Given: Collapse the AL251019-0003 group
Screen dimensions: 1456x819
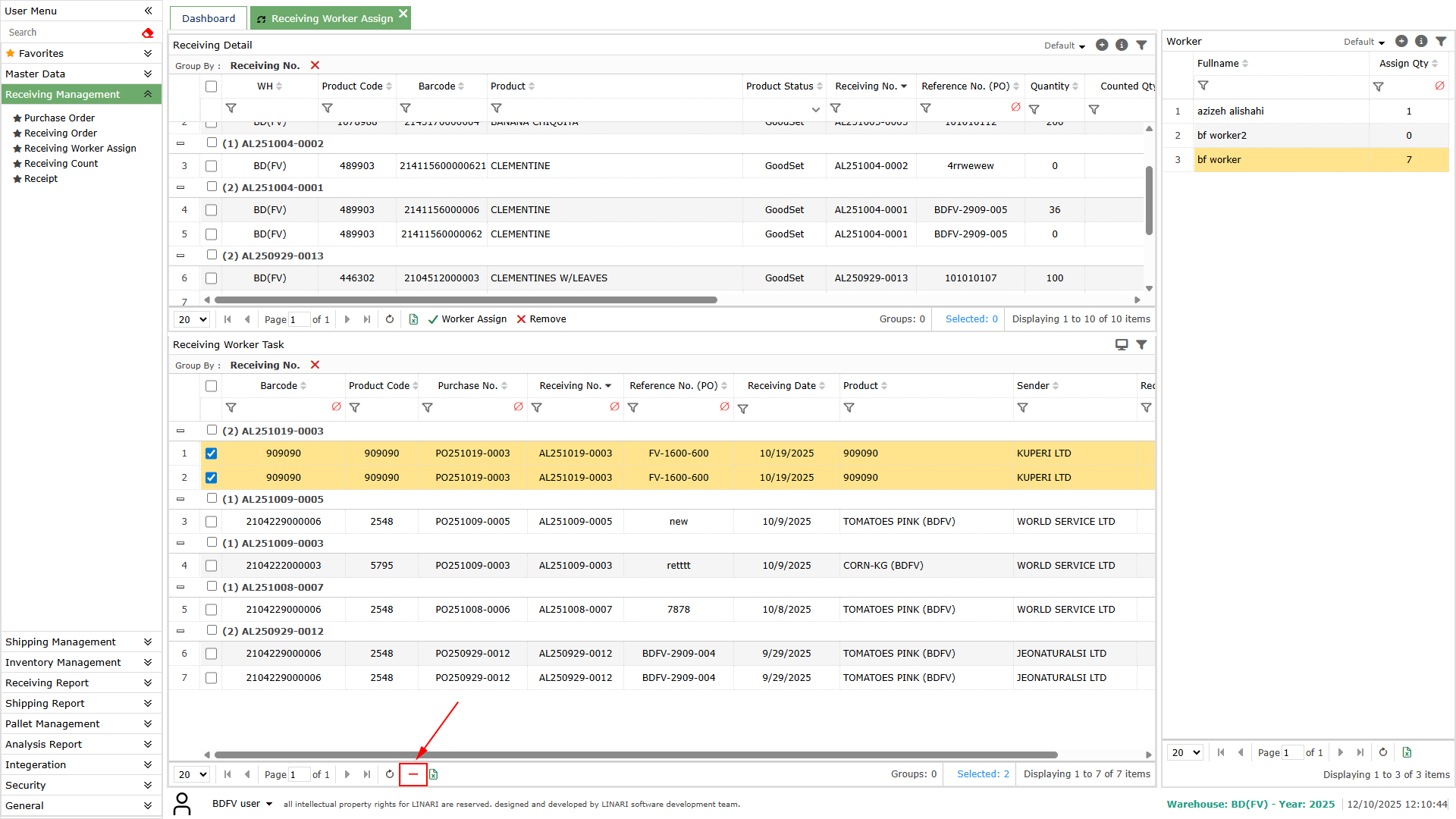Looking at the screenshot, I should click(x=180, y=431).
